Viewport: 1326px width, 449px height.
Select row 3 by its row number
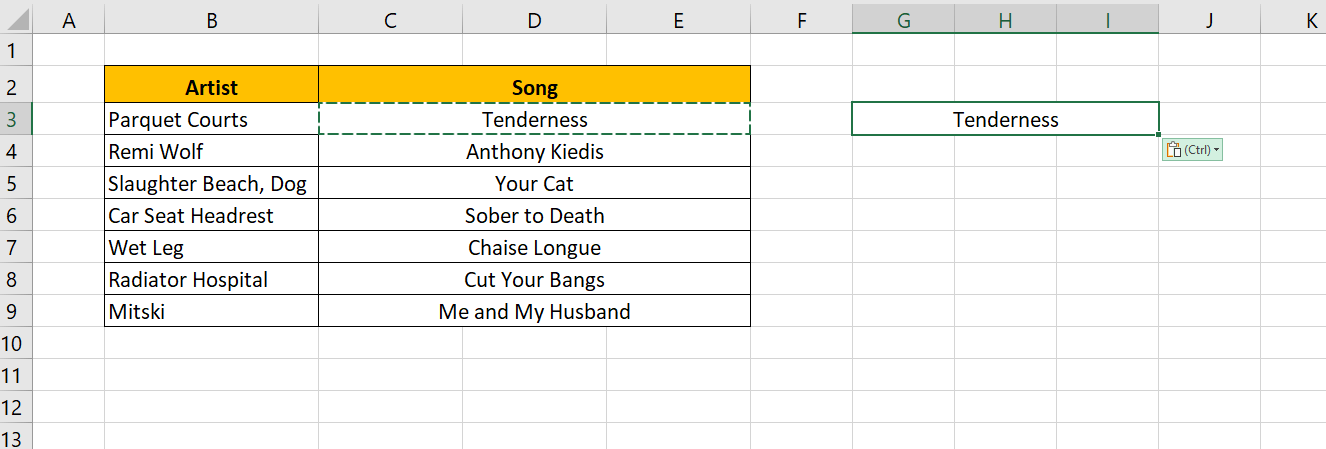[x=17, y=120]
